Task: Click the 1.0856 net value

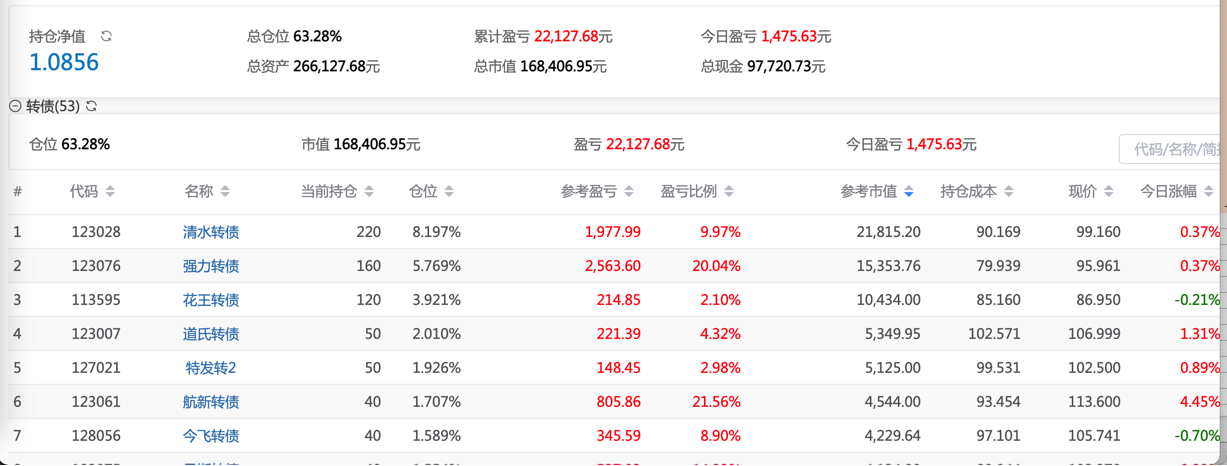Action: point(64,62)
